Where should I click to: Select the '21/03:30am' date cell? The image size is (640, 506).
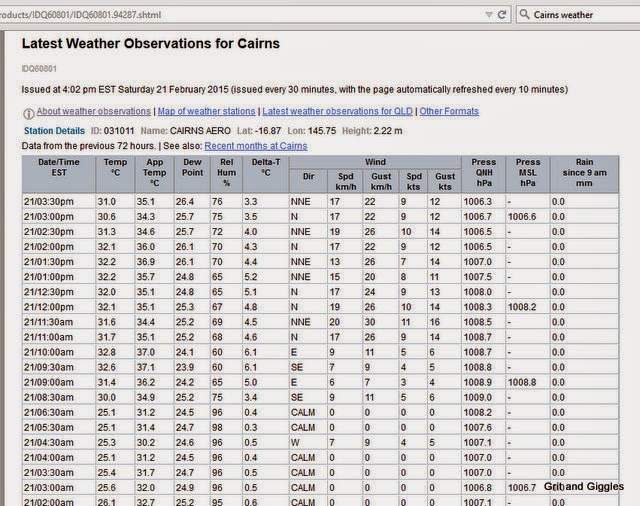59,473
